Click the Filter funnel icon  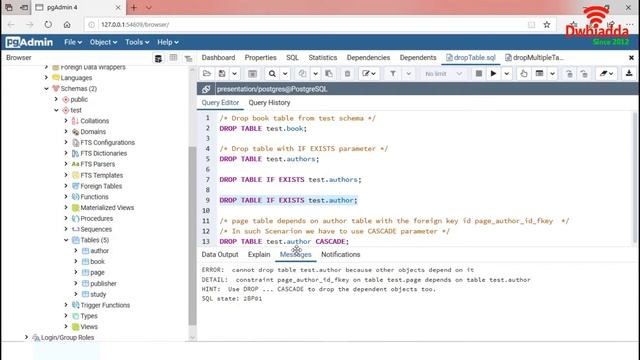[x=393, y=73]
